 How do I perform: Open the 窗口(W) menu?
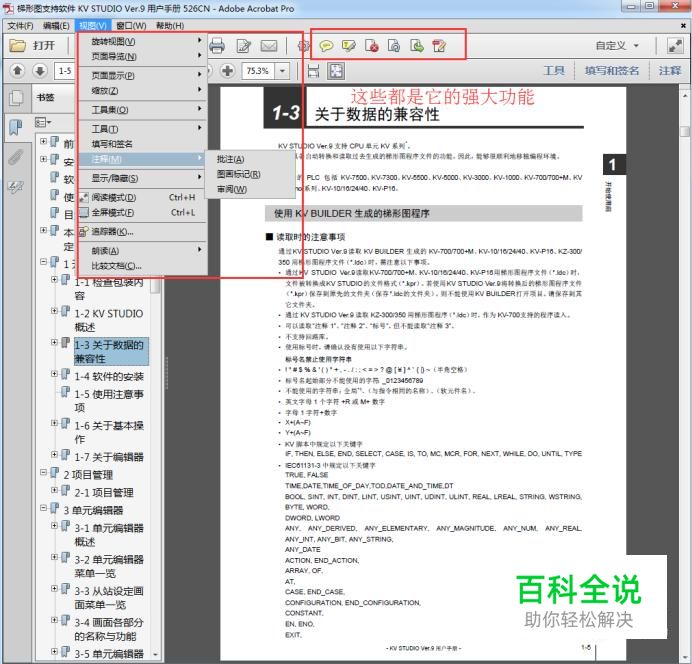131,26
